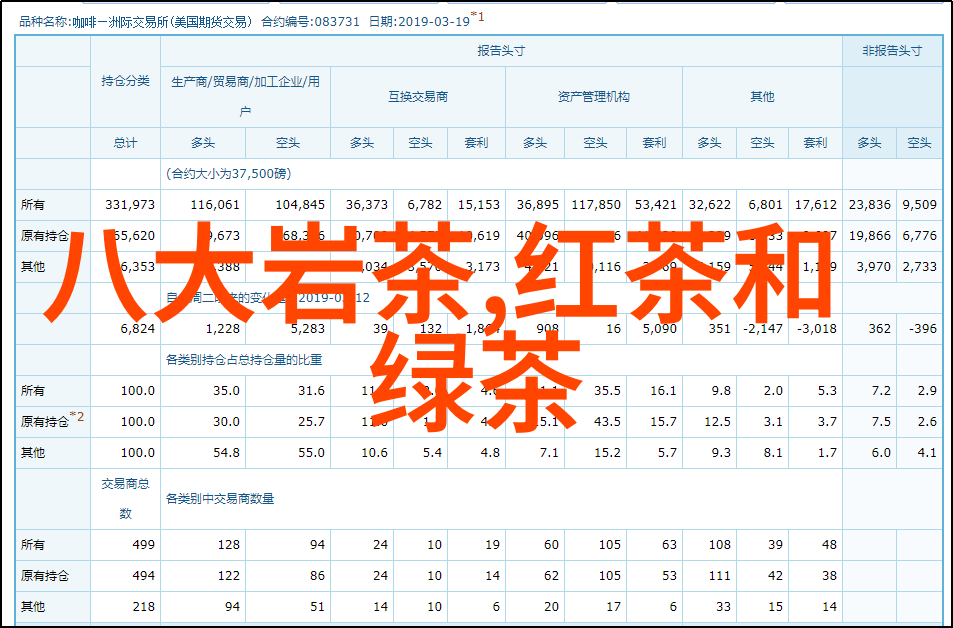Select the 总计 column header
This screenshot has height=628, width=953.
click(x=125, y=143)
